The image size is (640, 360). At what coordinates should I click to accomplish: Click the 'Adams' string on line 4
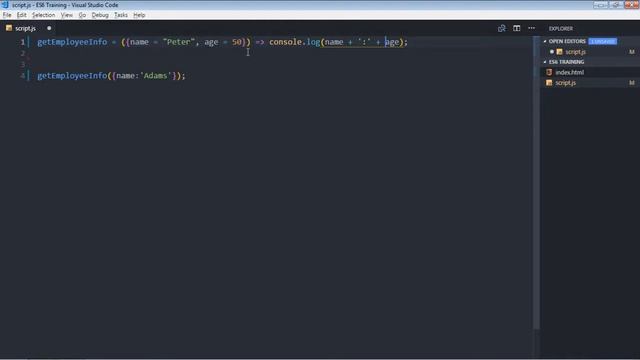pos(156,76)
